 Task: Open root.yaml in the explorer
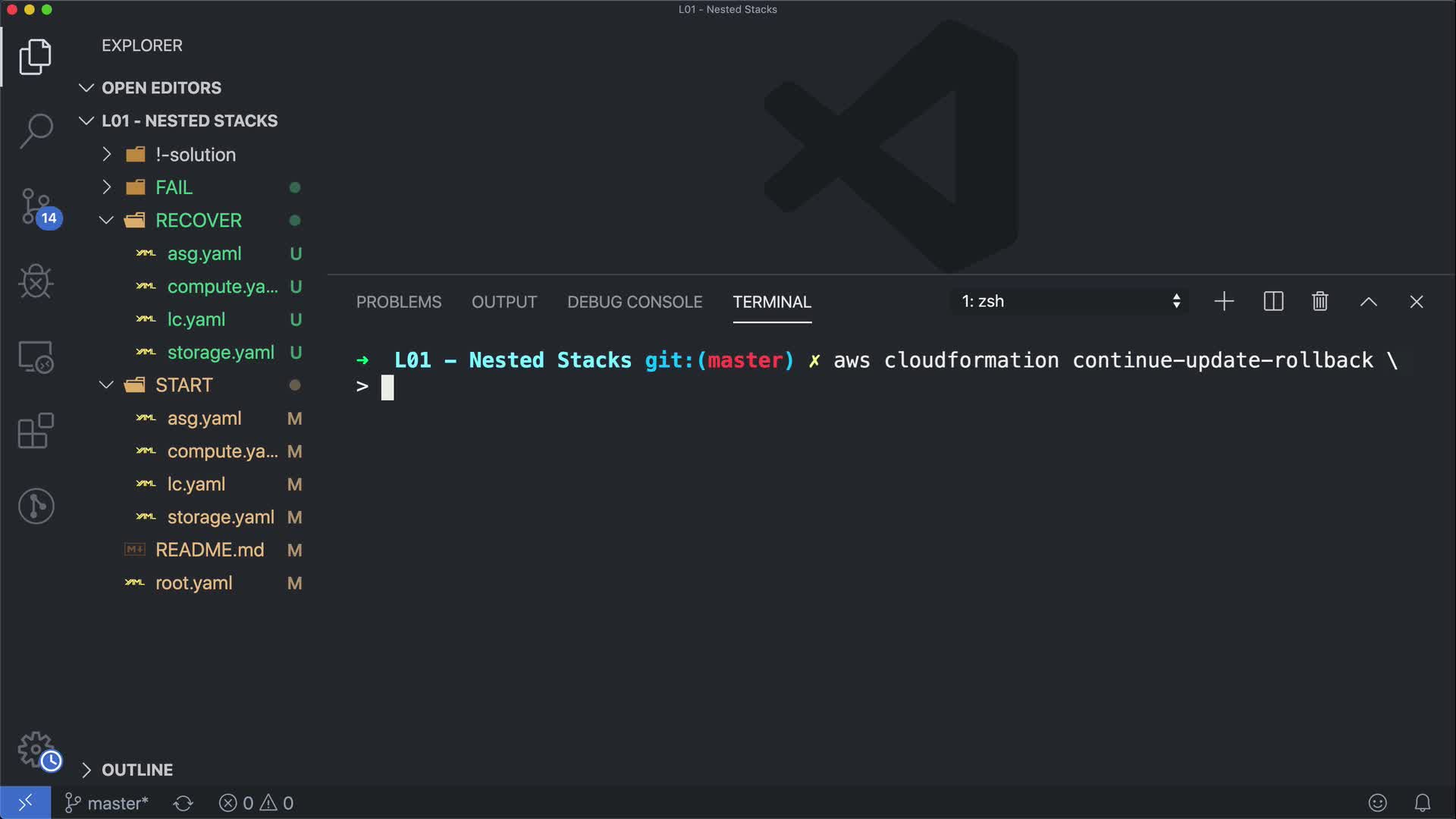[x=193, y=583]
